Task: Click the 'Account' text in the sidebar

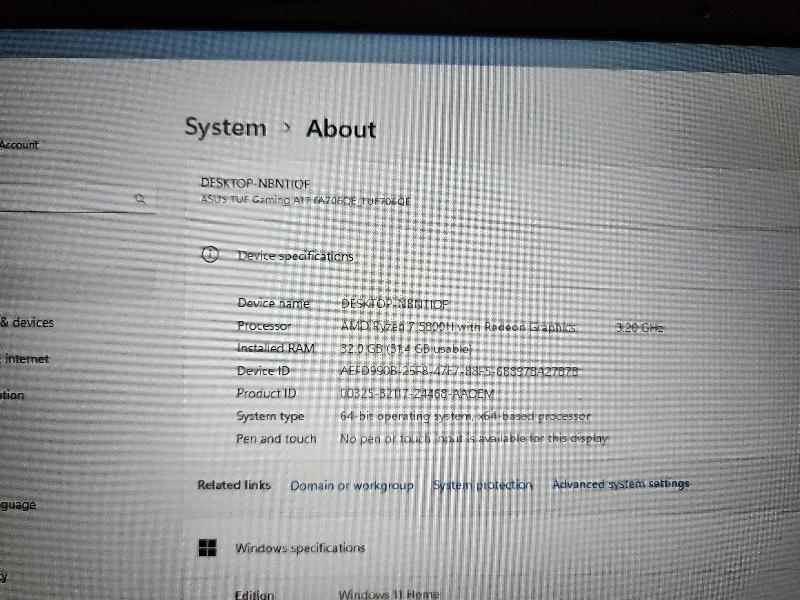Action: pos(19,145)
